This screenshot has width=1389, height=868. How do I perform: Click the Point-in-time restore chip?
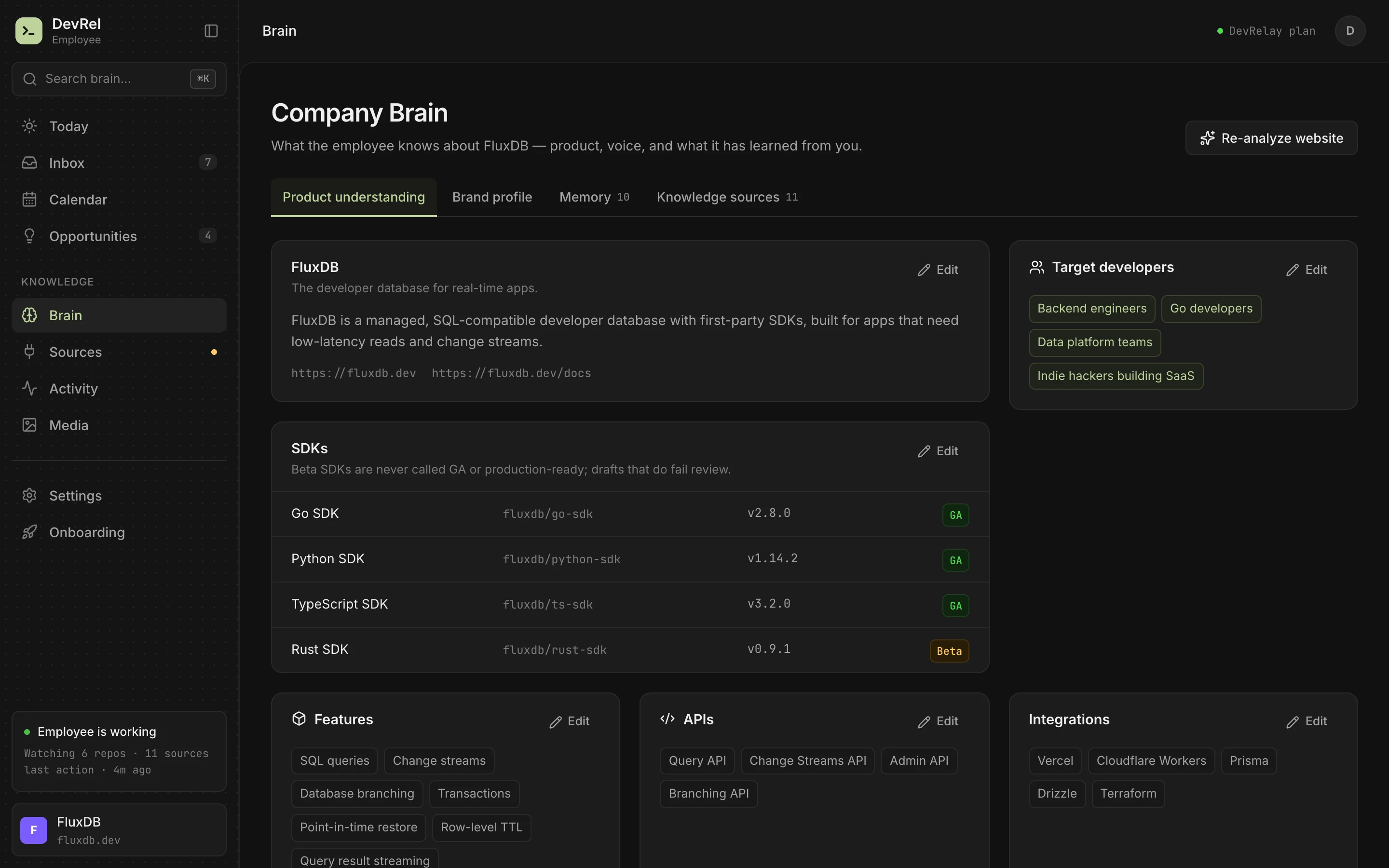coord(359,828)
